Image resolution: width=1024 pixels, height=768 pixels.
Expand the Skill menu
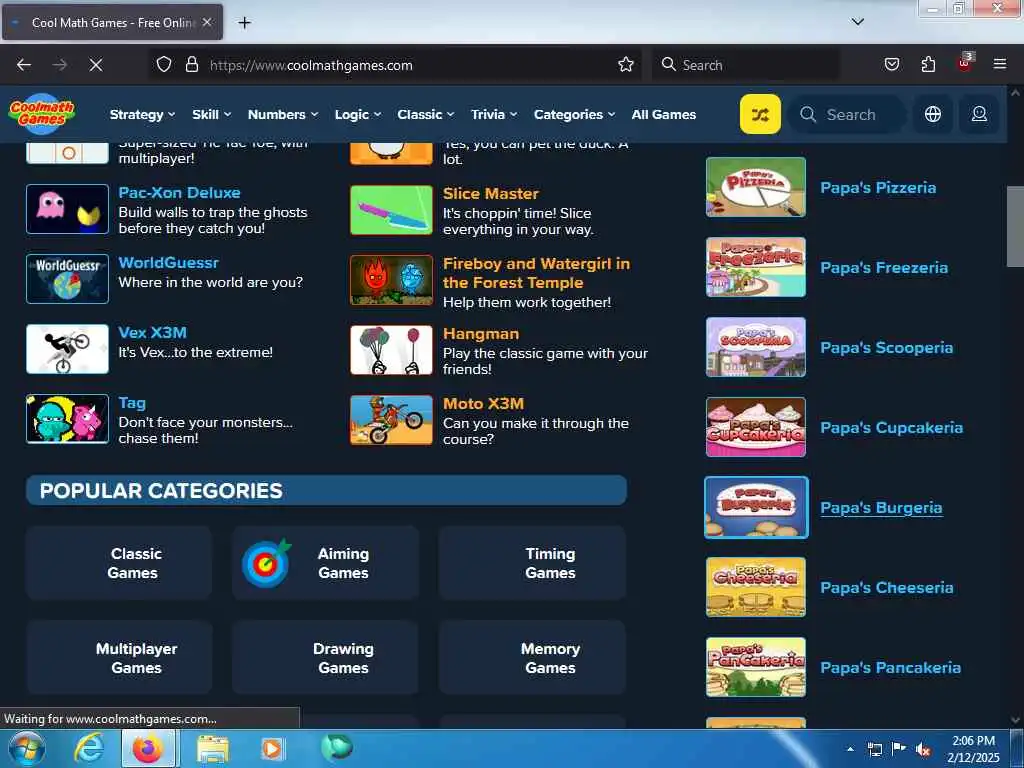(212, 114)
